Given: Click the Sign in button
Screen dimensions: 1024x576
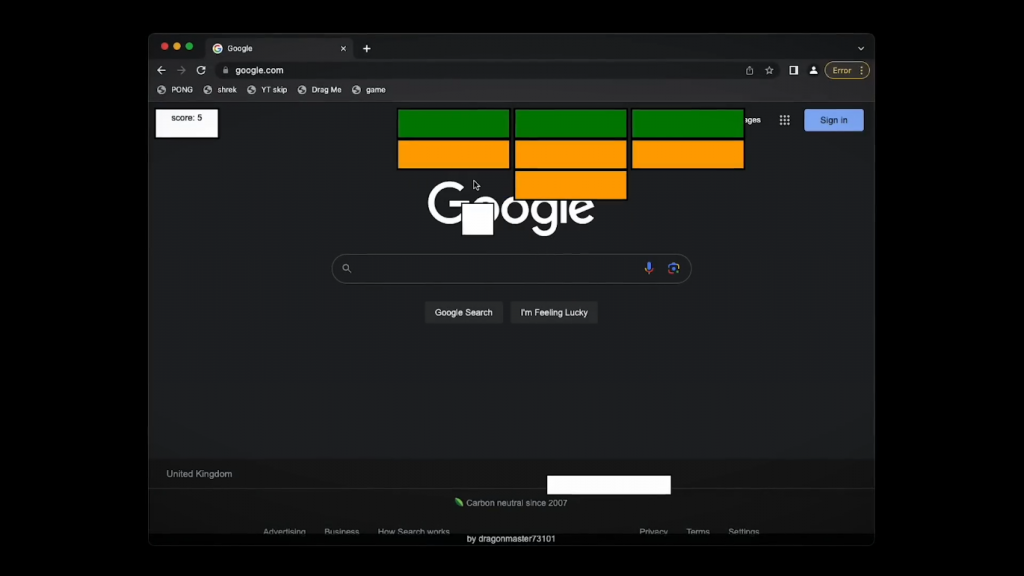Looking at the screenshot, I should point(833,120).
